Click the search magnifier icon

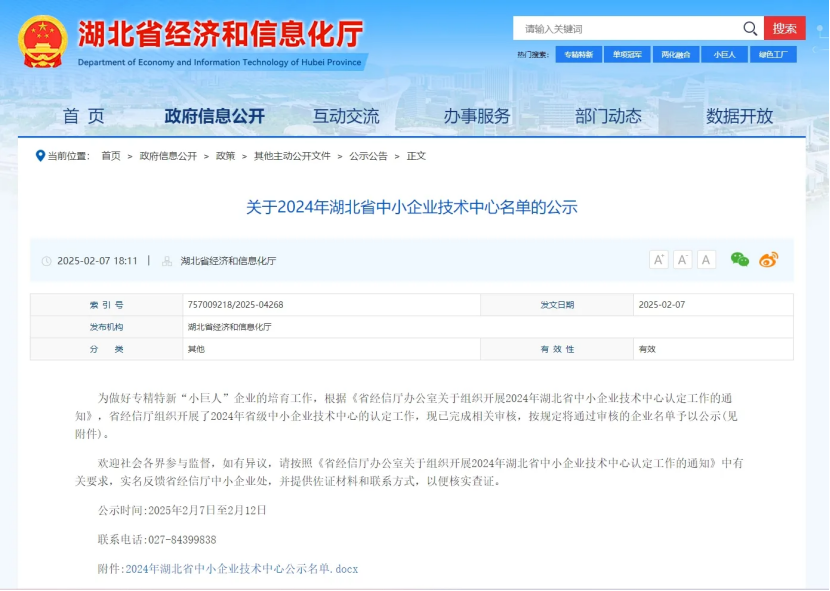pyautogui.click(x=750, y=28)
